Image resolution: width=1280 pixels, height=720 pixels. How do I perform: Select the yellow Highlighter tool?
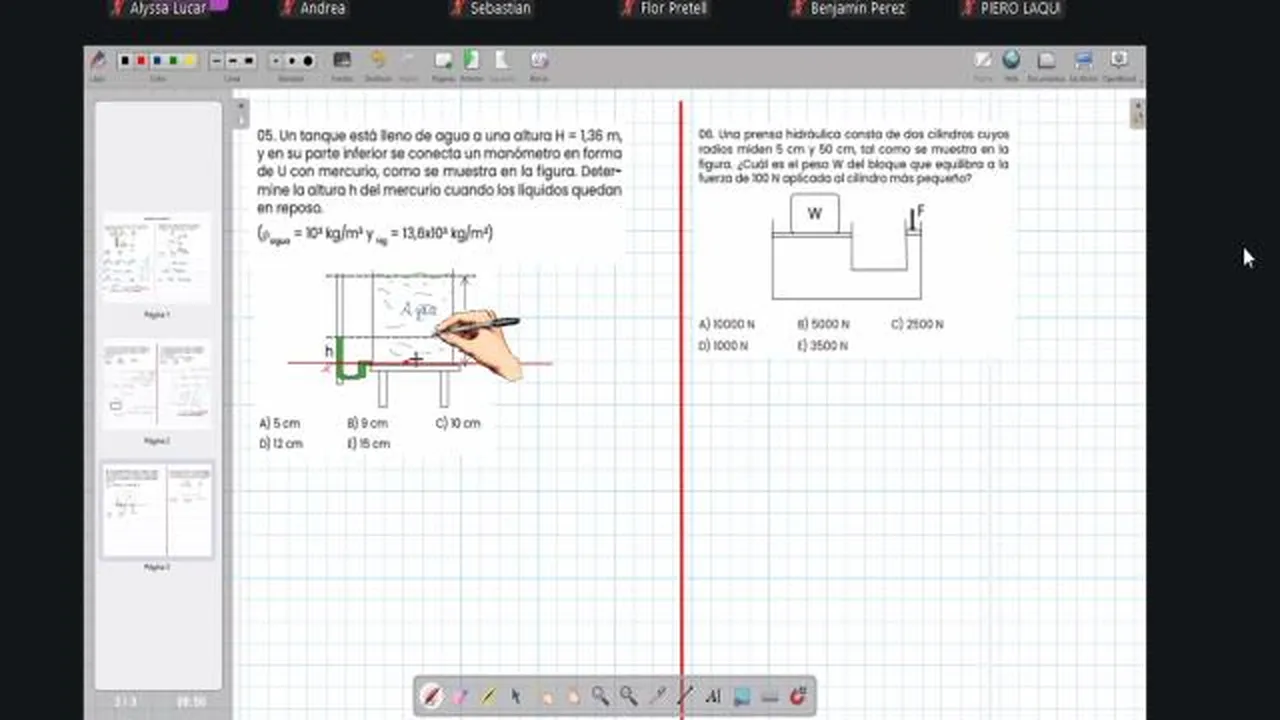tap(488, 696)
